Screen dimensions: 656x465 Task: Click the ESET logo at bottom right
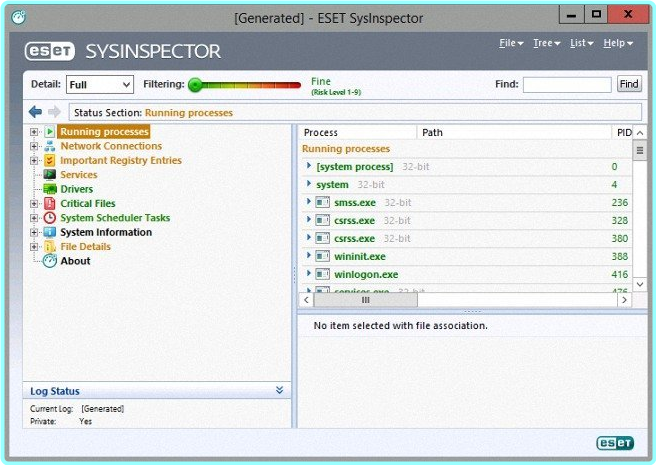(x=615, y=443)
